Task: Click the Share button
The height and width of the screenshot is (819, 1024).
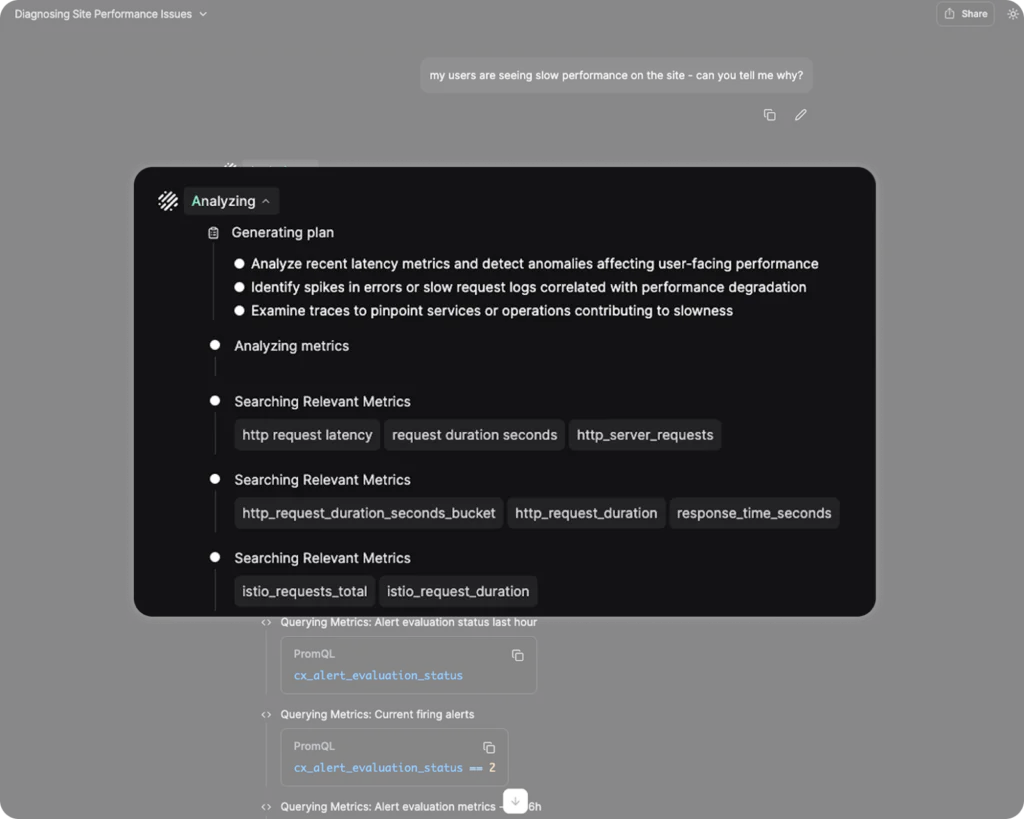Action: (965, 14)
